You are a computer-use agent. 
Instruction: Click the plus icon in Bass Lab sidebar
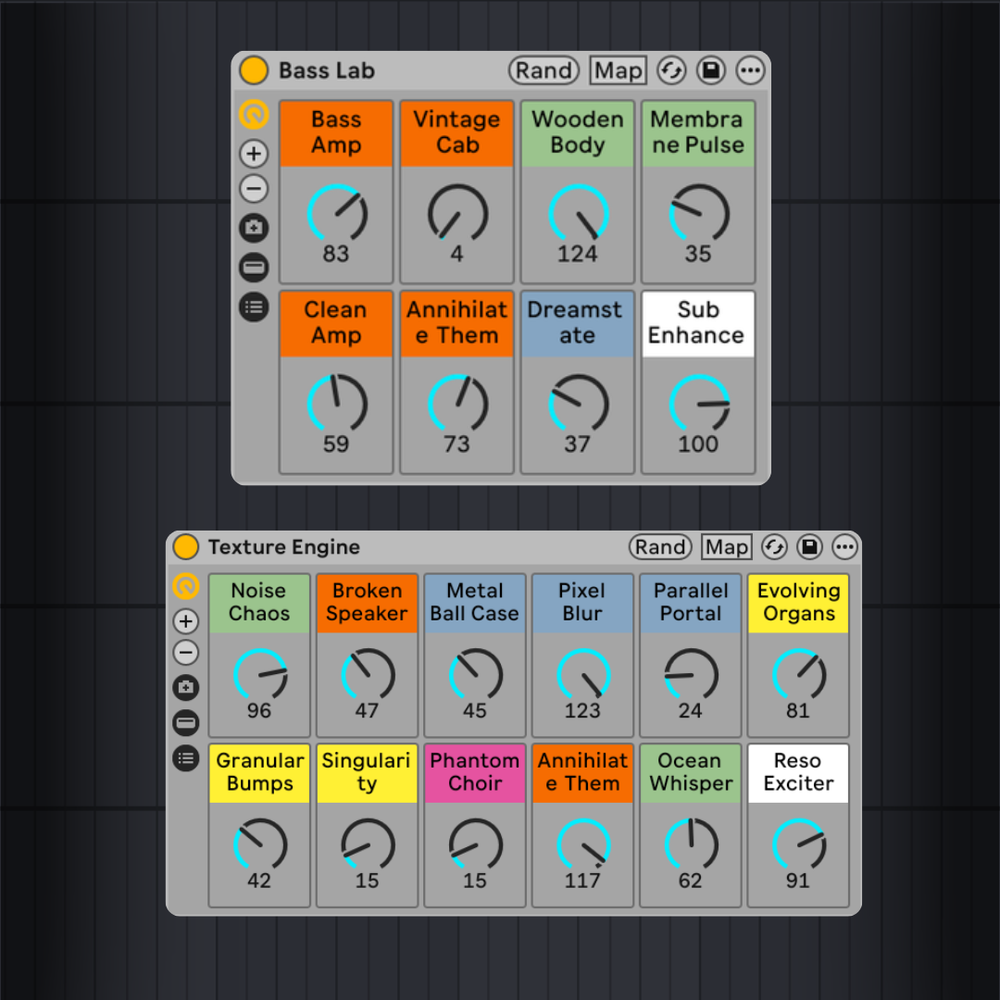click(254, 154)
